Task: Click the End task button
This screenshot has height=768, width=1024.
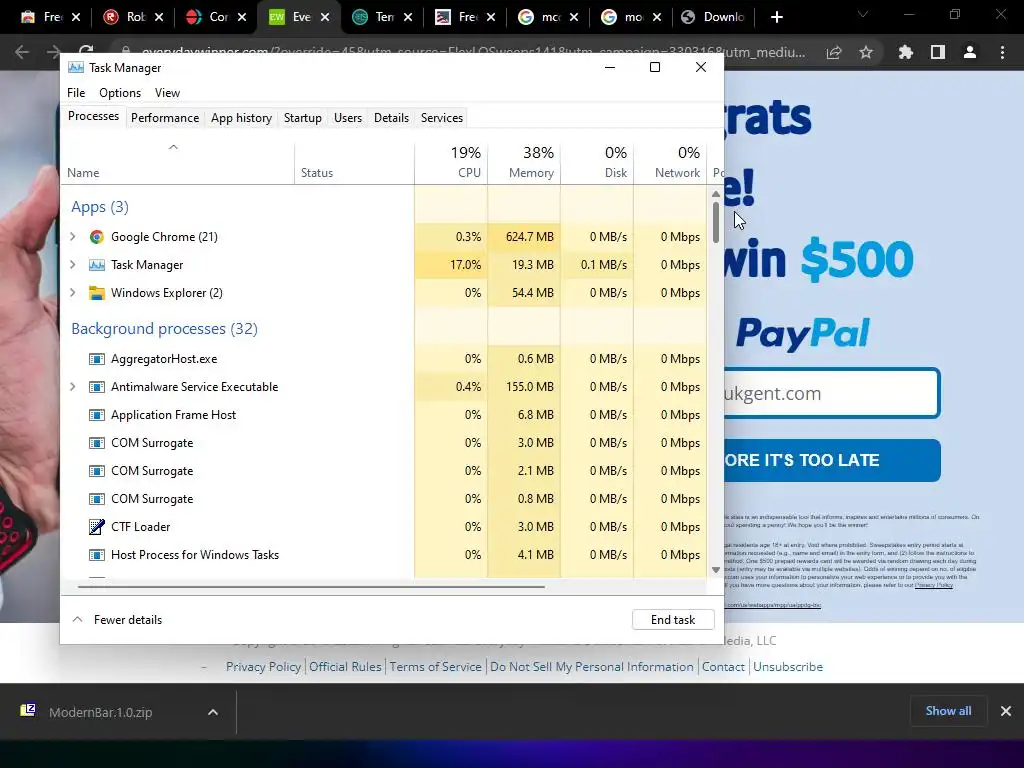Action: coord(673,620)
